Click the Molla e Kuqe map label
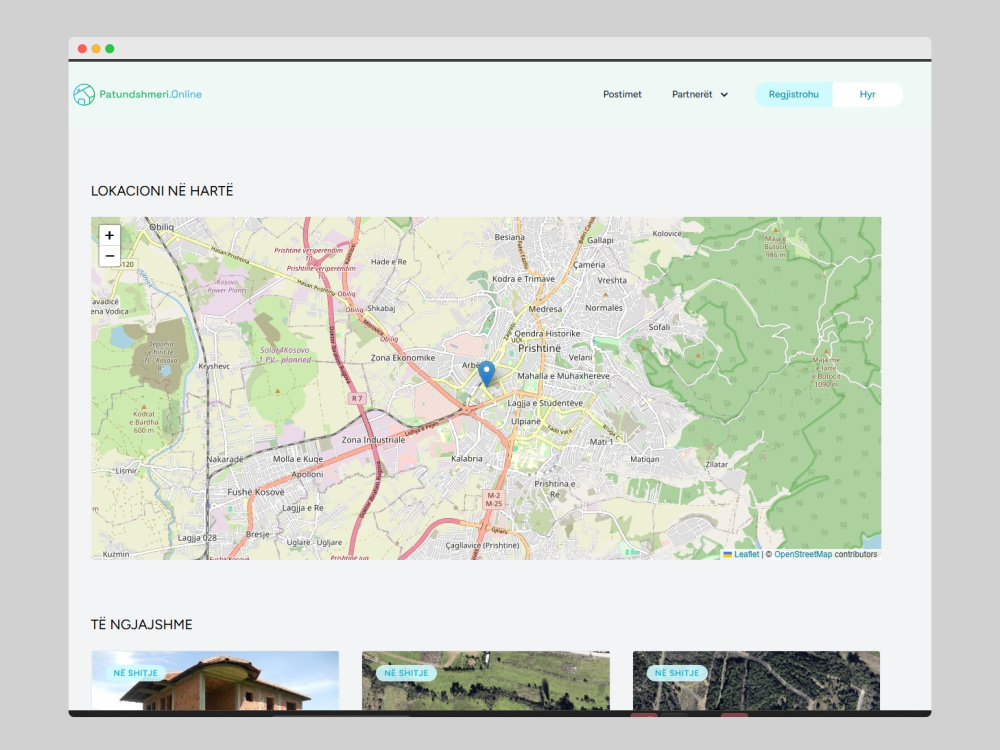The width and height of the screenshot is (1000, 750). pyautogui.click(x=298, y=459)
